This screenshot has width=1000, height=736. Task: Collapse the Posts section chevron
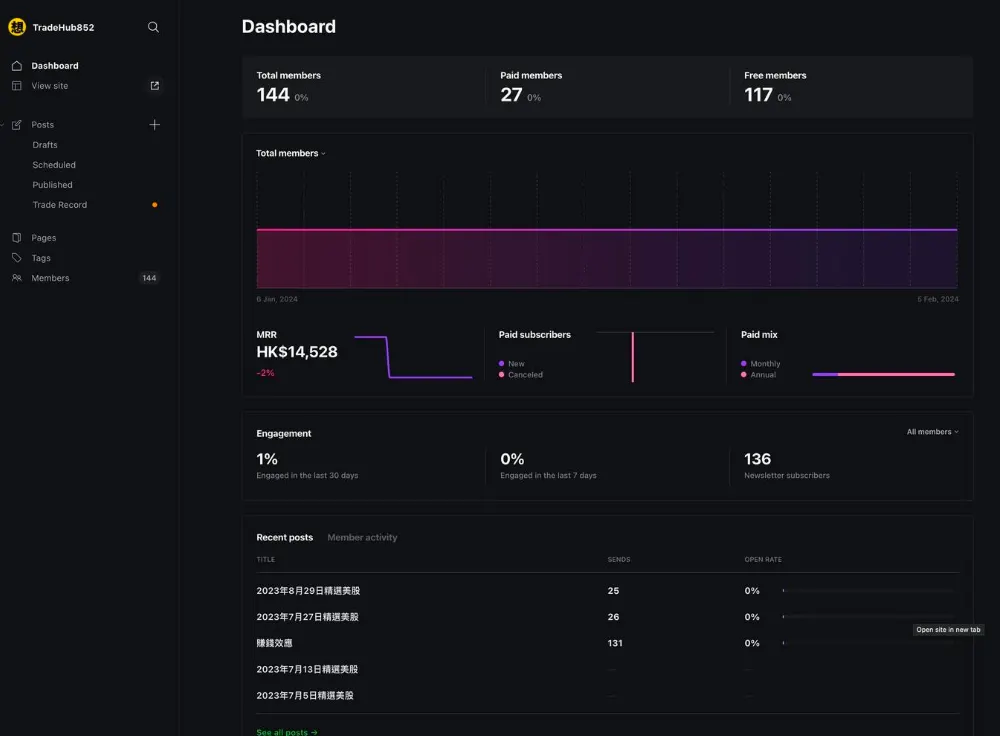[3, 125]
